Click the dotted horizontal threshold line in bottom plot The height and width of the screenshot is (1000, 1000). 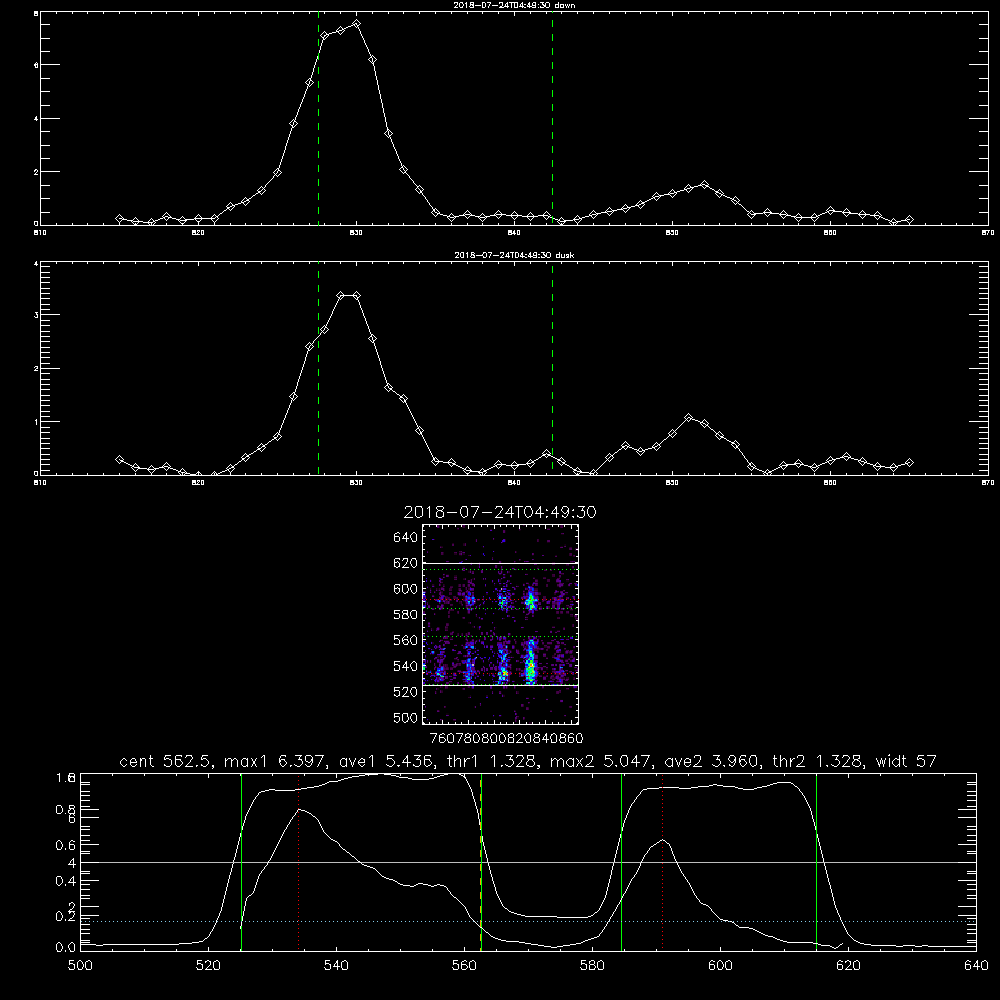[528, 922]
